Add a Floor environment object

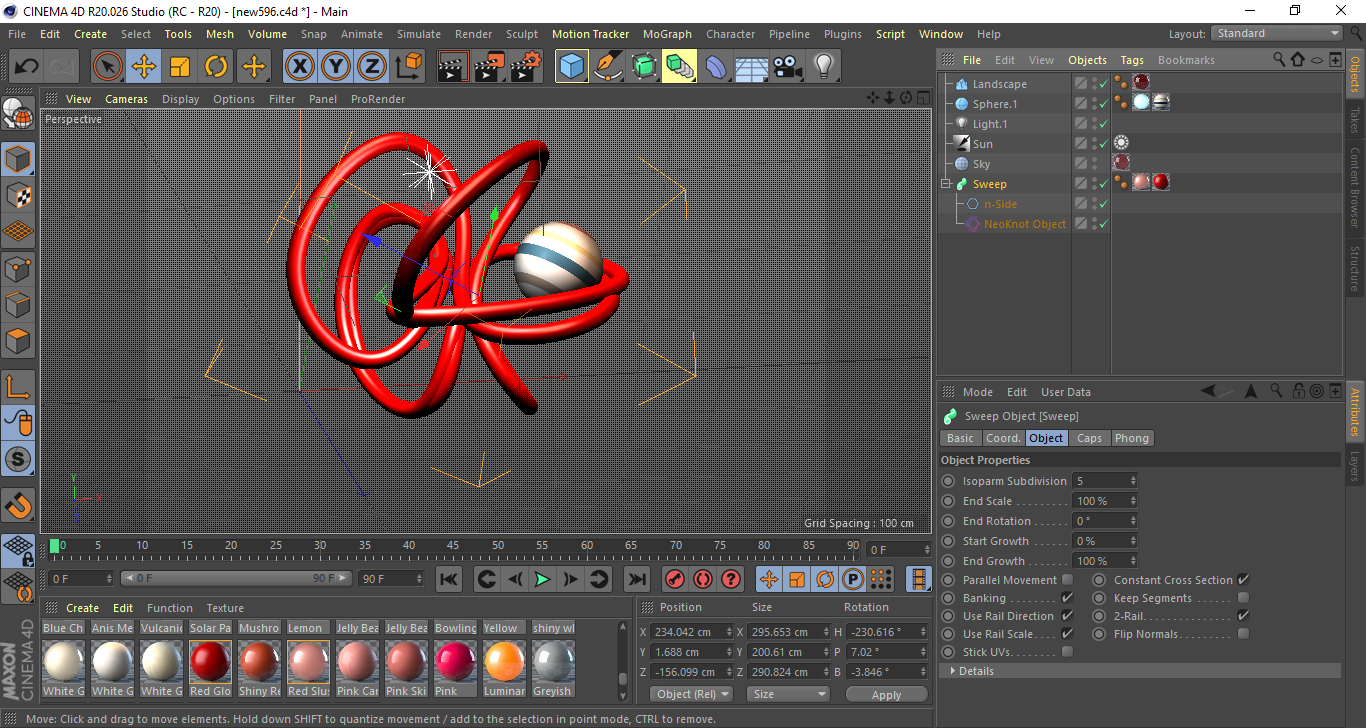coord(752,67)
